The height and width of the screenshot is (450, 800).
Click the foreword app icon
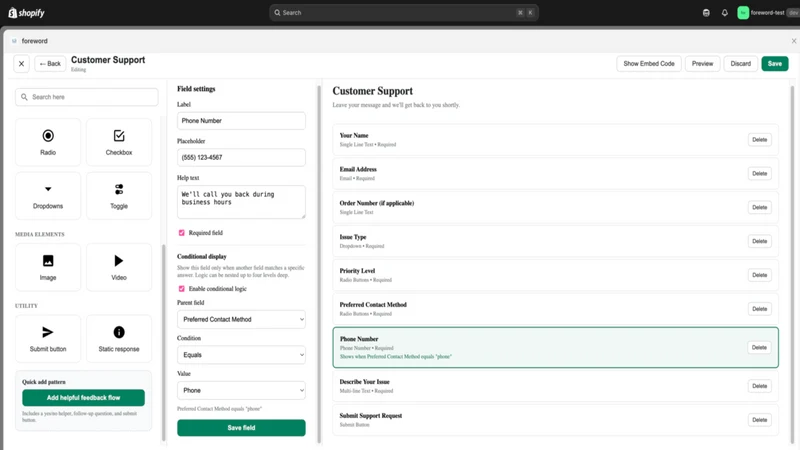click(x=14, y=41)
